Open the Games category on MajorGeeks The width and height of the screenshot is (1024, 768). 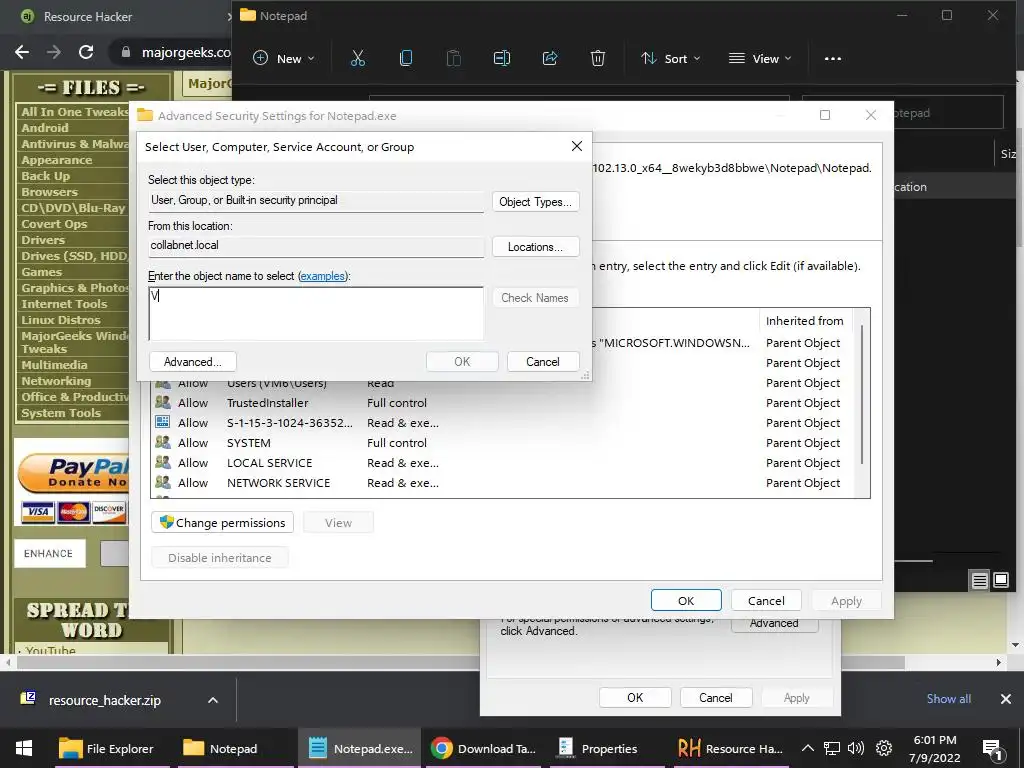click(x=41, y=272)
